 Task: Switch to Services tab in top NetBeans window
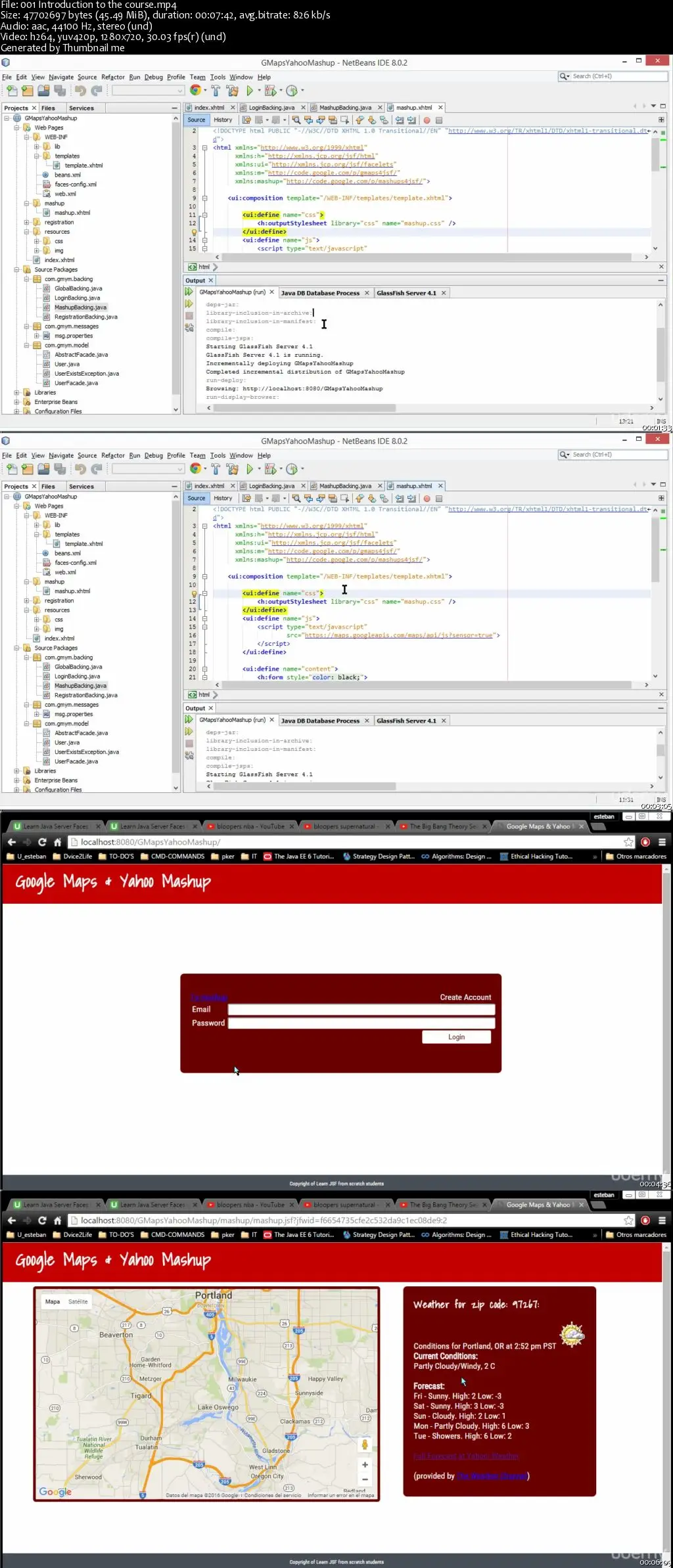81,108
